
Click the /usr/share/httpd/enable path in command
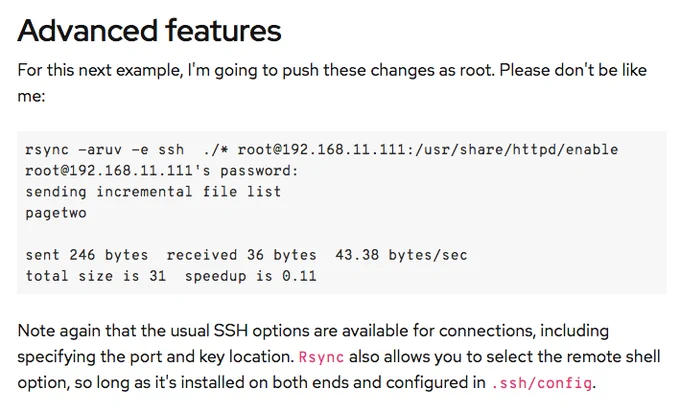coord(517,150)
